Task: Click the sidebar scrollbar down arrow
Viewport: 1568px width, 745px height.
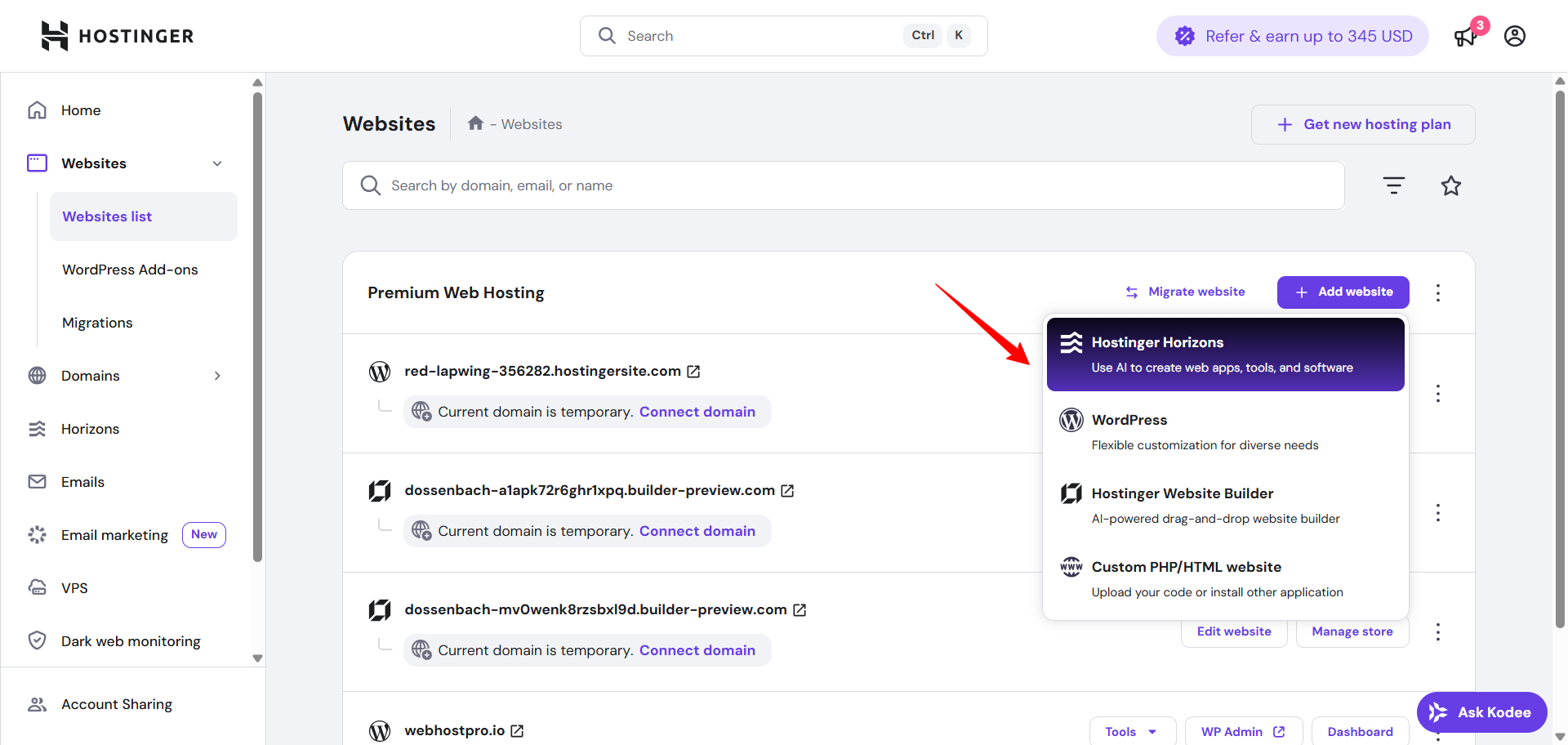Action: pyautogui.click(x=257, y=658)
